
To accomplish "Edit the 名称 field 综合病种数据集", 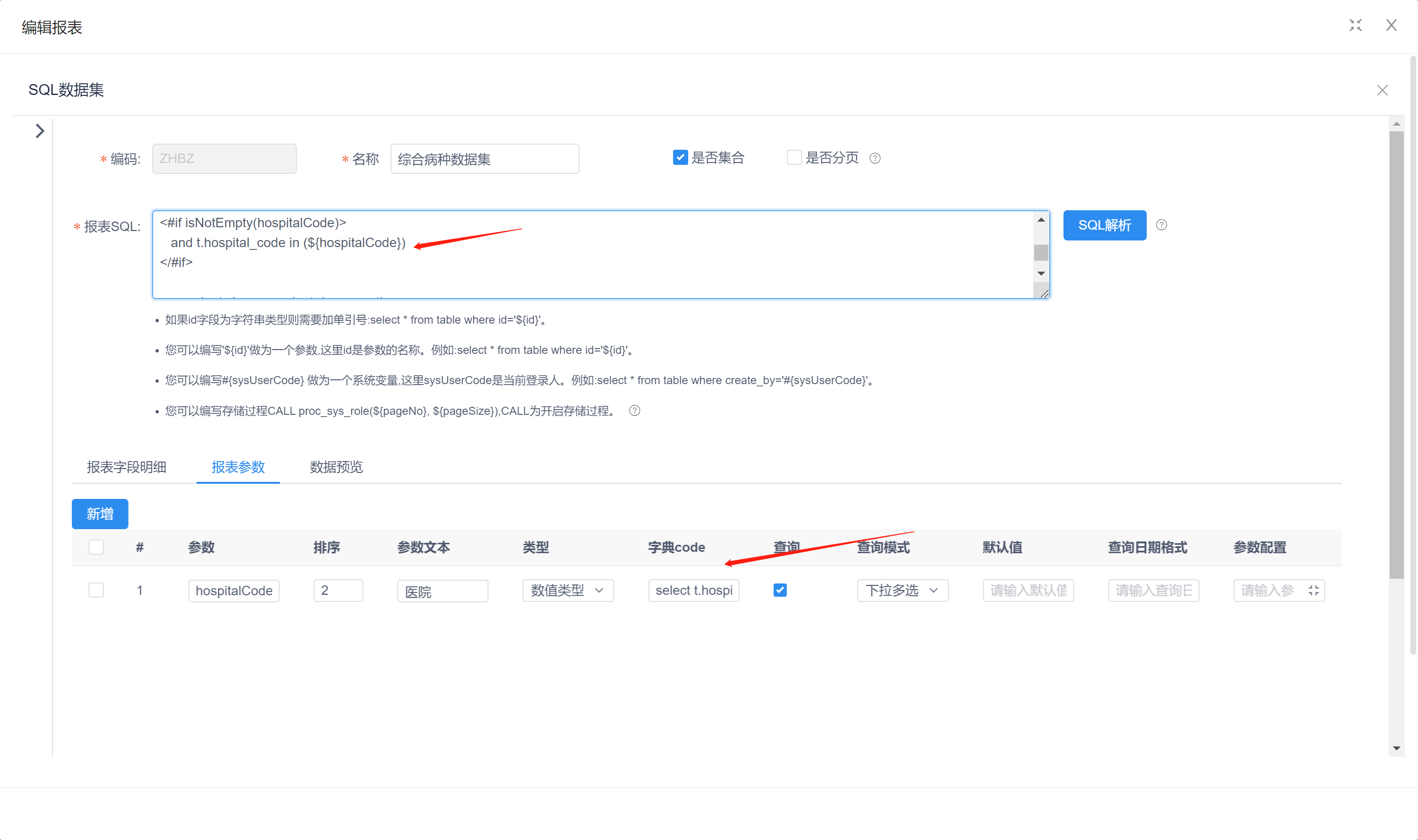I will (x=485, y=158).
